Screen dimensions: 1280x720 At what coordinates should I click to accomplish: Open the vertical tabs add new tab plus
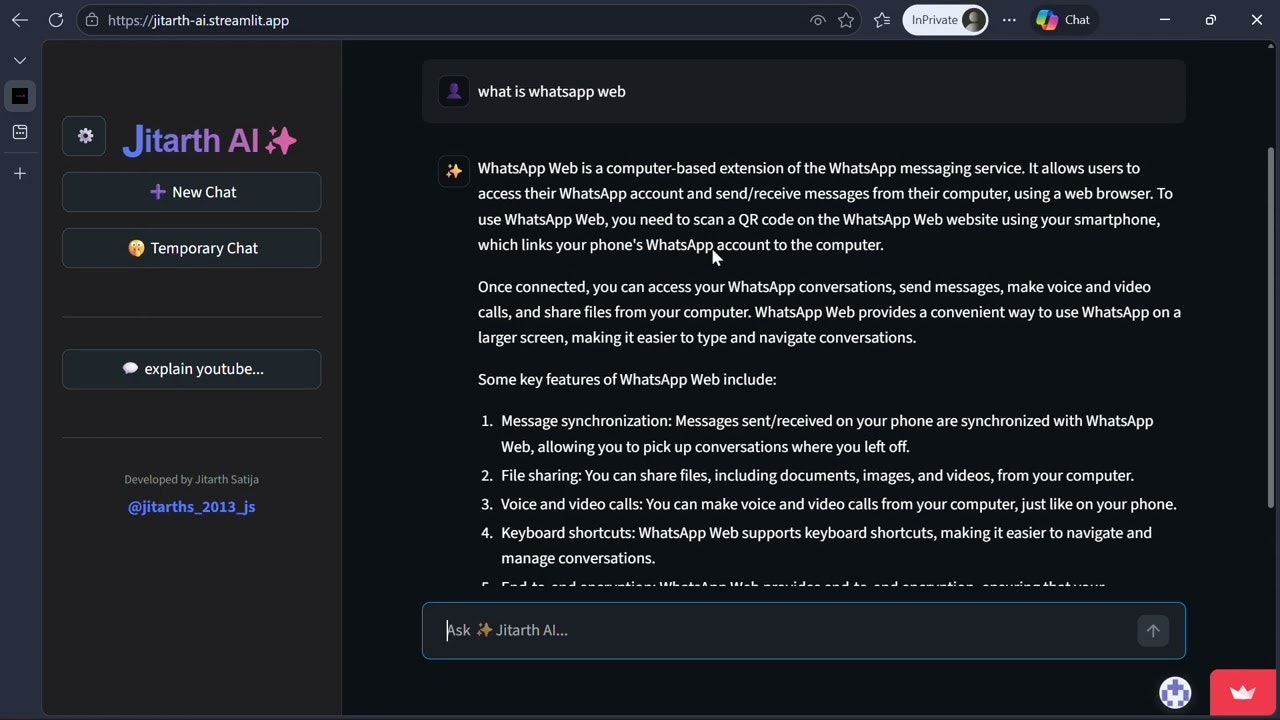tap(20, 173)
